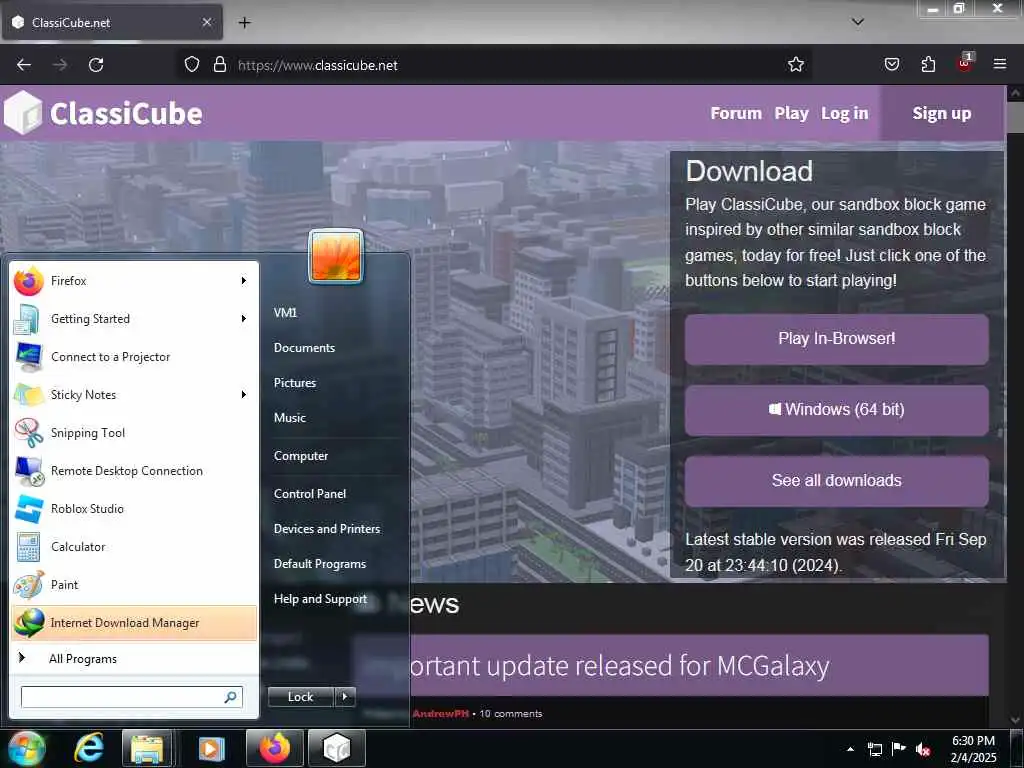Image resolution: width=1024 pixels, height=768 pixels.
Task: Switch to Firefox on the taskbar
Action: coord(274,748)
